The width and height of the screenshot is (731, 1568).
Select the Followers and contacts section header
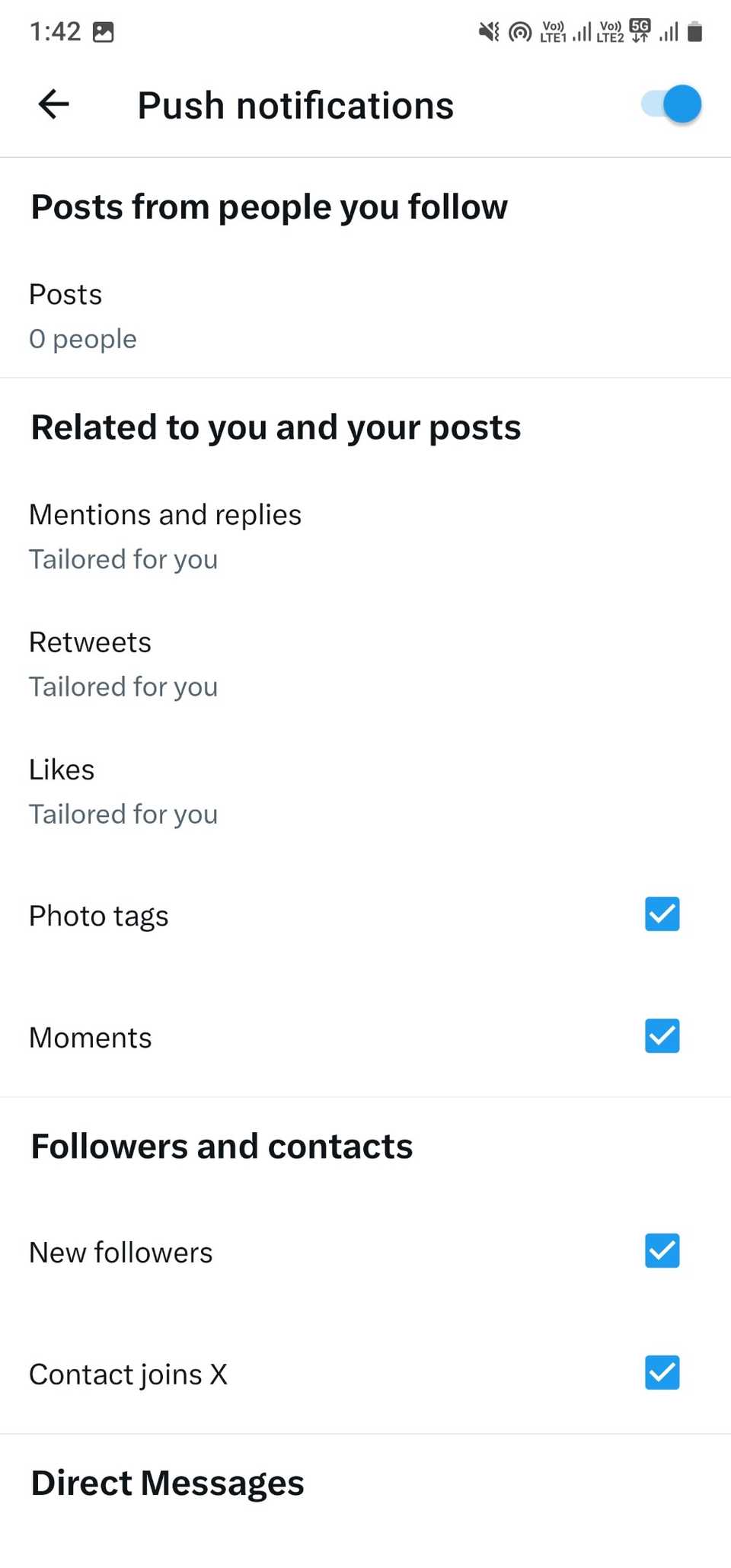pos(222,1145)
